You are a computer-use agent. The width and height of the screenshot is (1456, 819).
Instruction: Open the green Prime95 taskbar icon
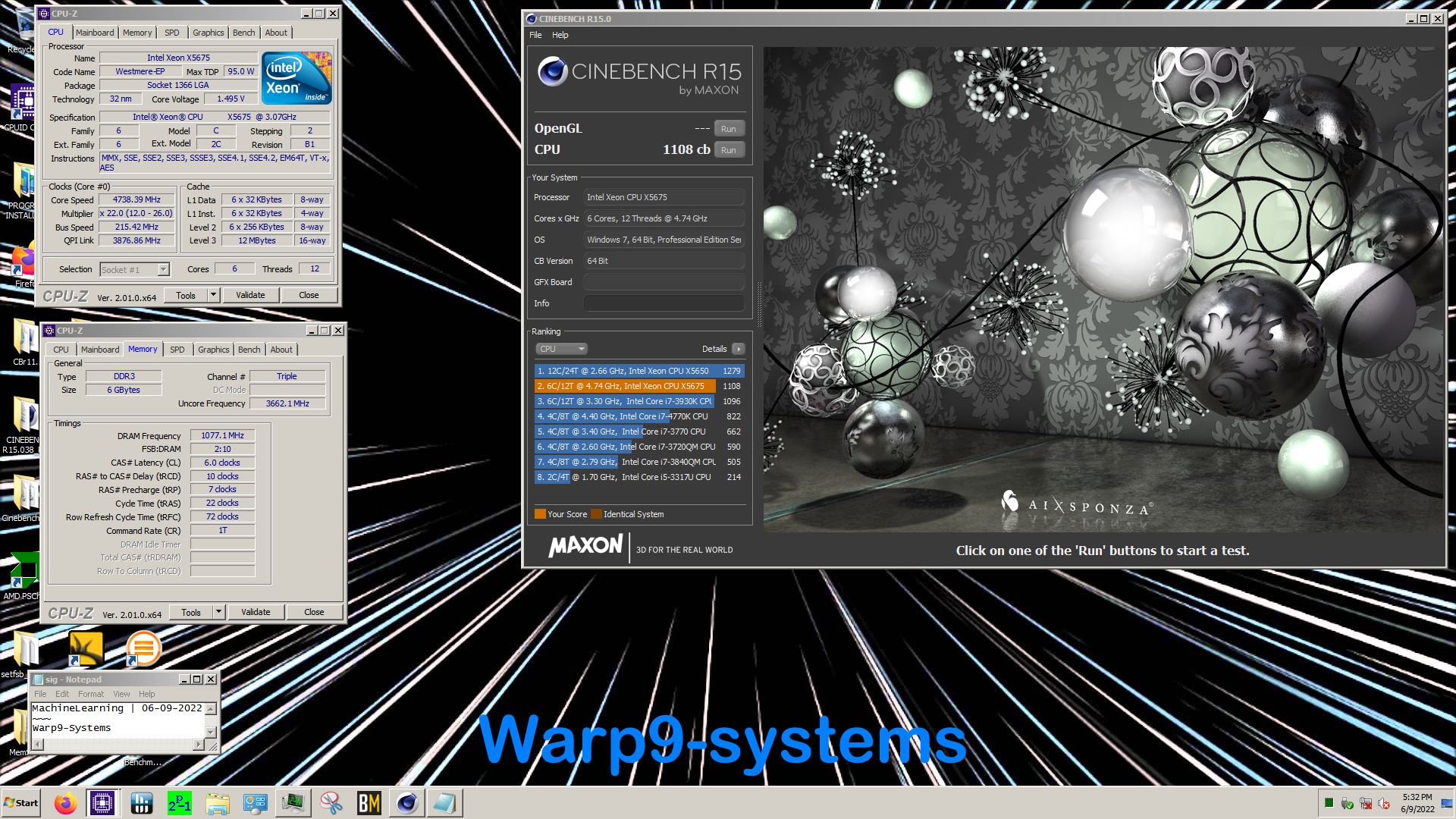[179, 803]
